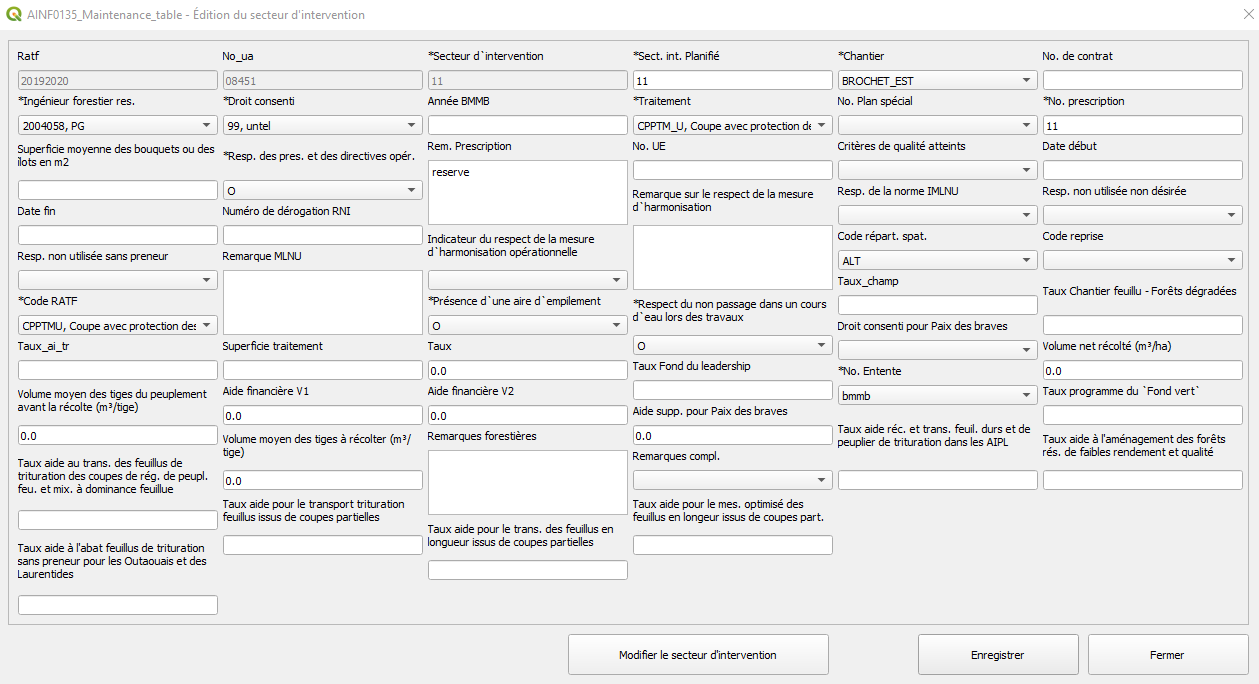Click the Superficie traitement field
The width and height of the screenshot is (1259, 684).
pyautogui.click(x=323, y=370)
